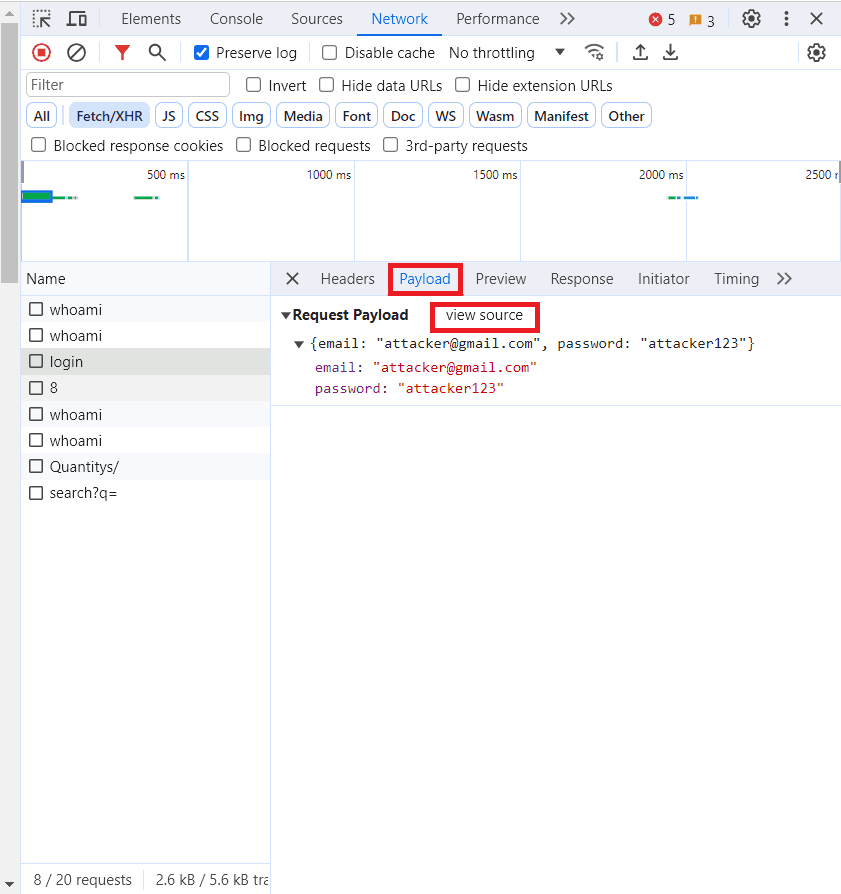
Task: Open Network panel settings gear
Action: point(816,52)
